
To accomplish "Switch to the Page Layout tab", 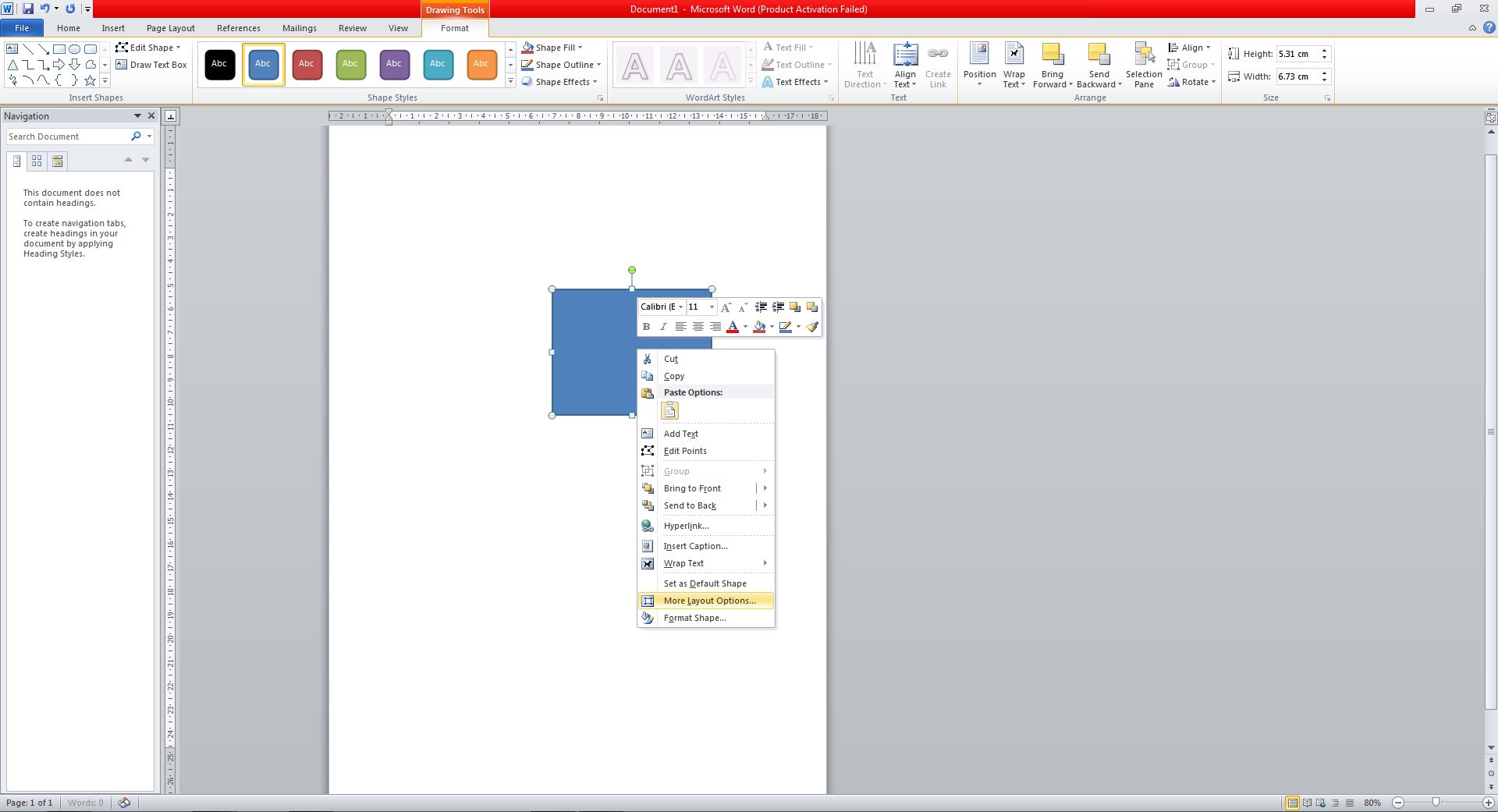I will click(171, 28).
